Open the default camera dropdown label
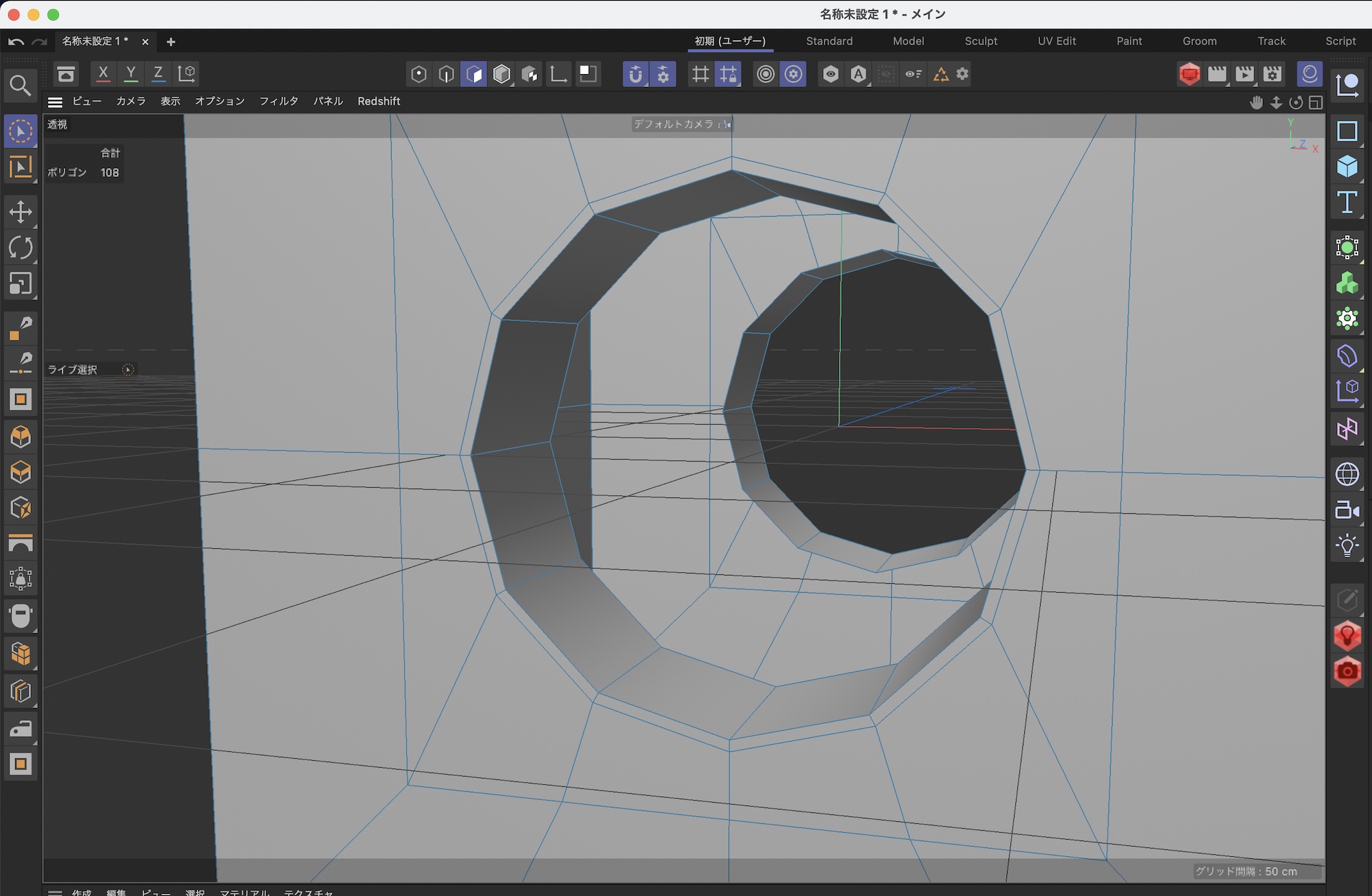 674,124
